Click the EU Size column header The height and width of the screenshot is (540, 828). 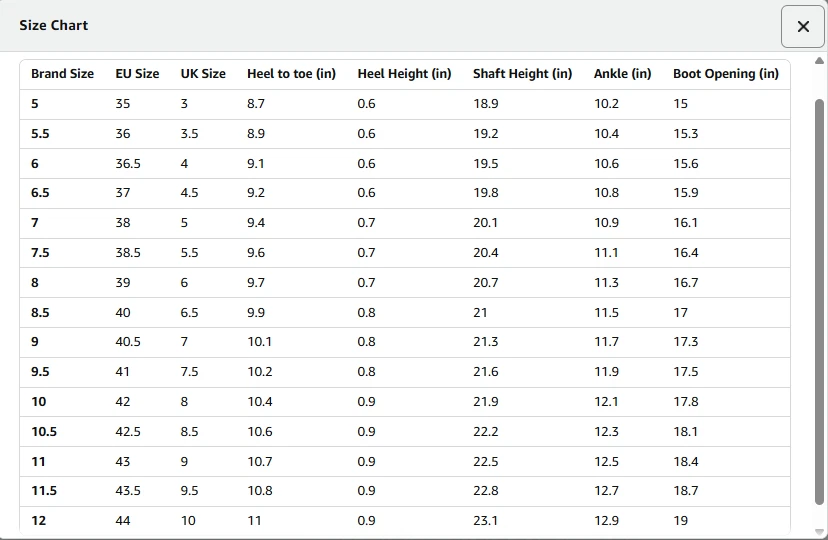[137, 74]
